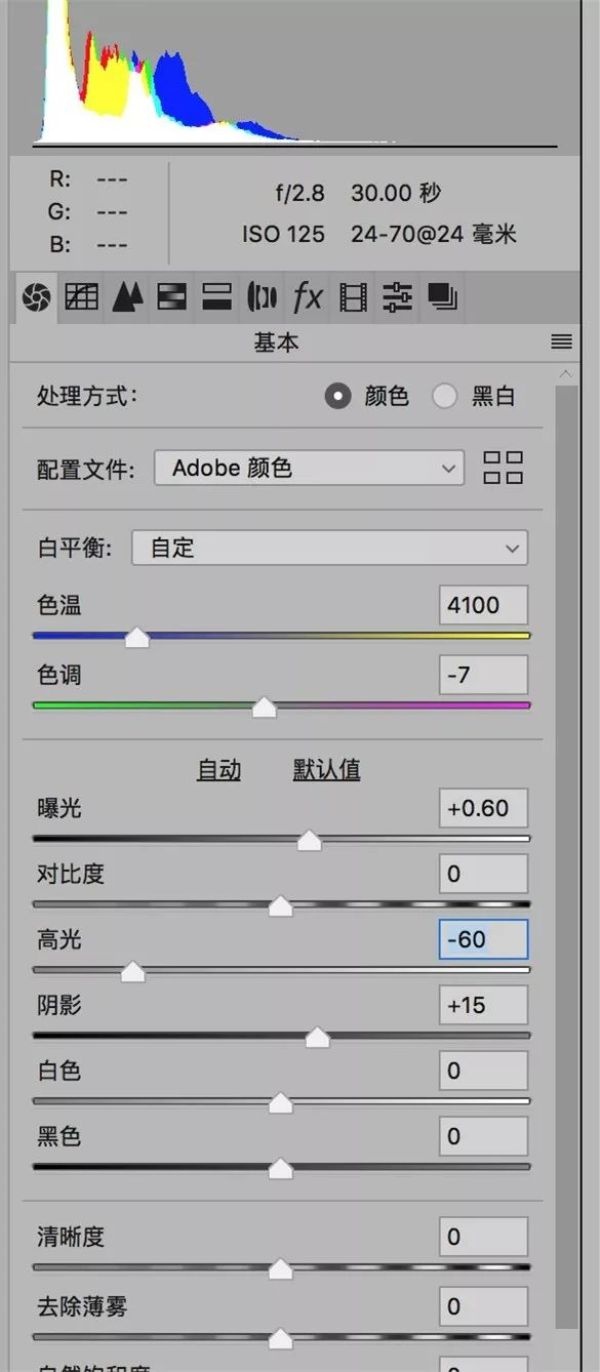Browse profiles with the grid icon
Screen dimensions: 600x1372
(503, 467)
